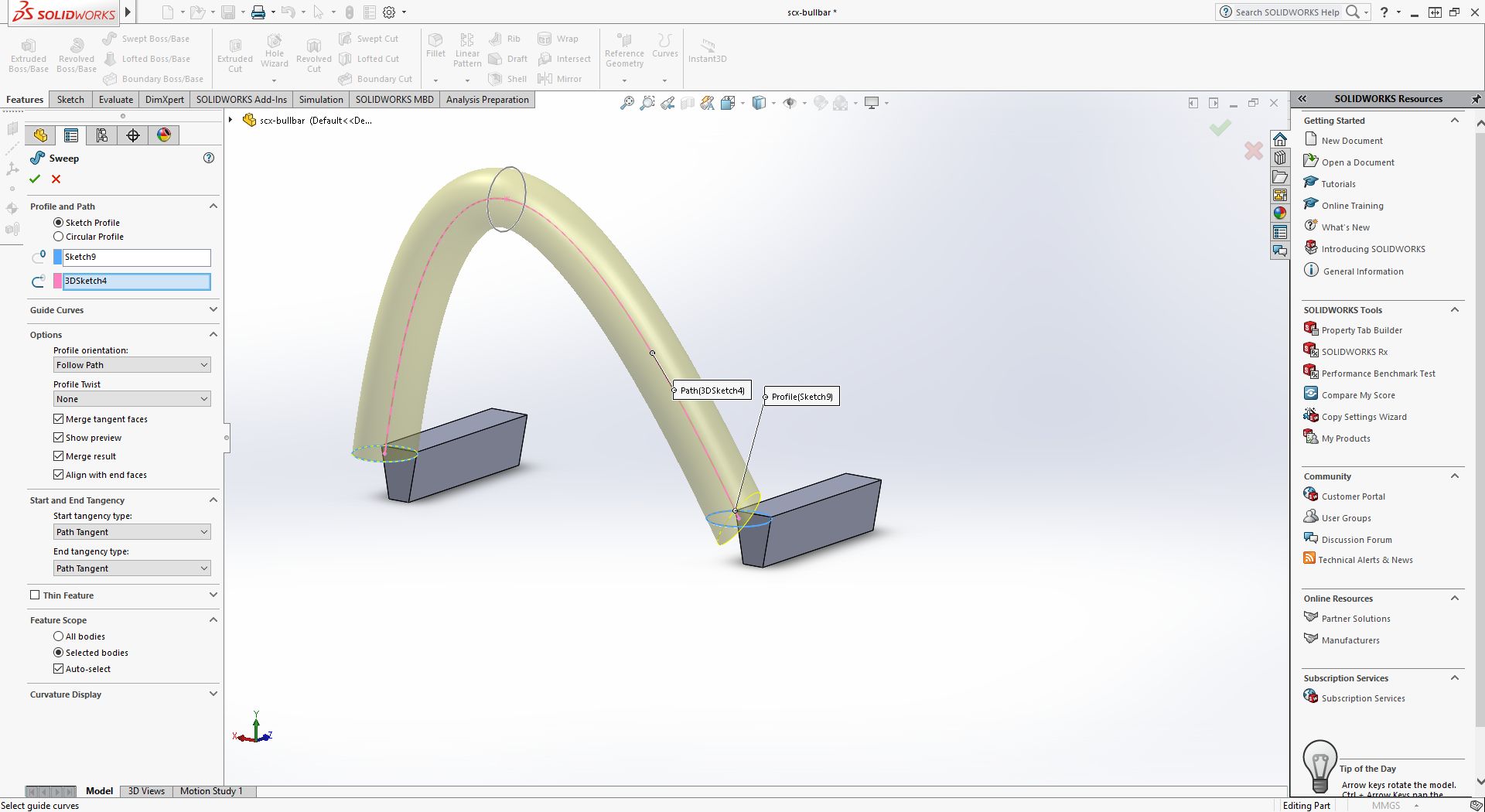This screenshot has height=812, width=1485.
Task: Toggle Instant3D in the Features ribbon
Action: pos(707,51)
